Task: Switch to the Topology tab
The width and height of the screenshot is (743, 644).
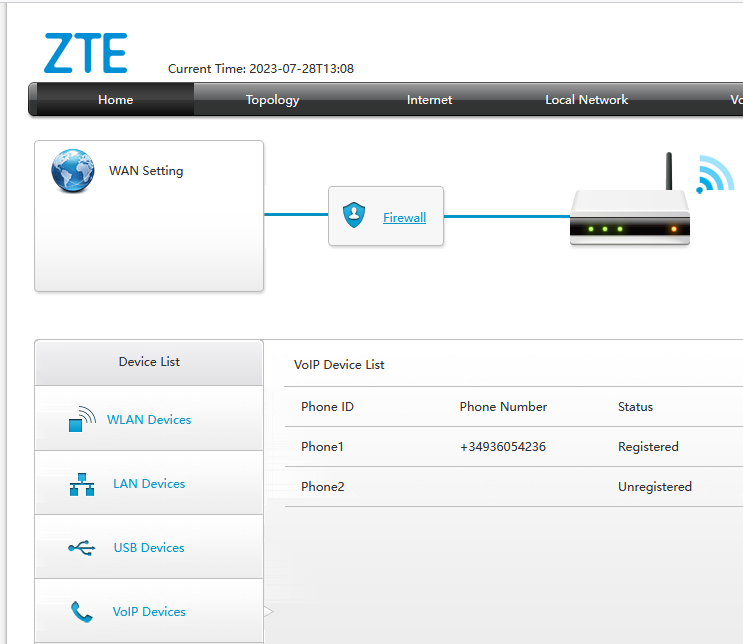Action: tap(272, 100)
